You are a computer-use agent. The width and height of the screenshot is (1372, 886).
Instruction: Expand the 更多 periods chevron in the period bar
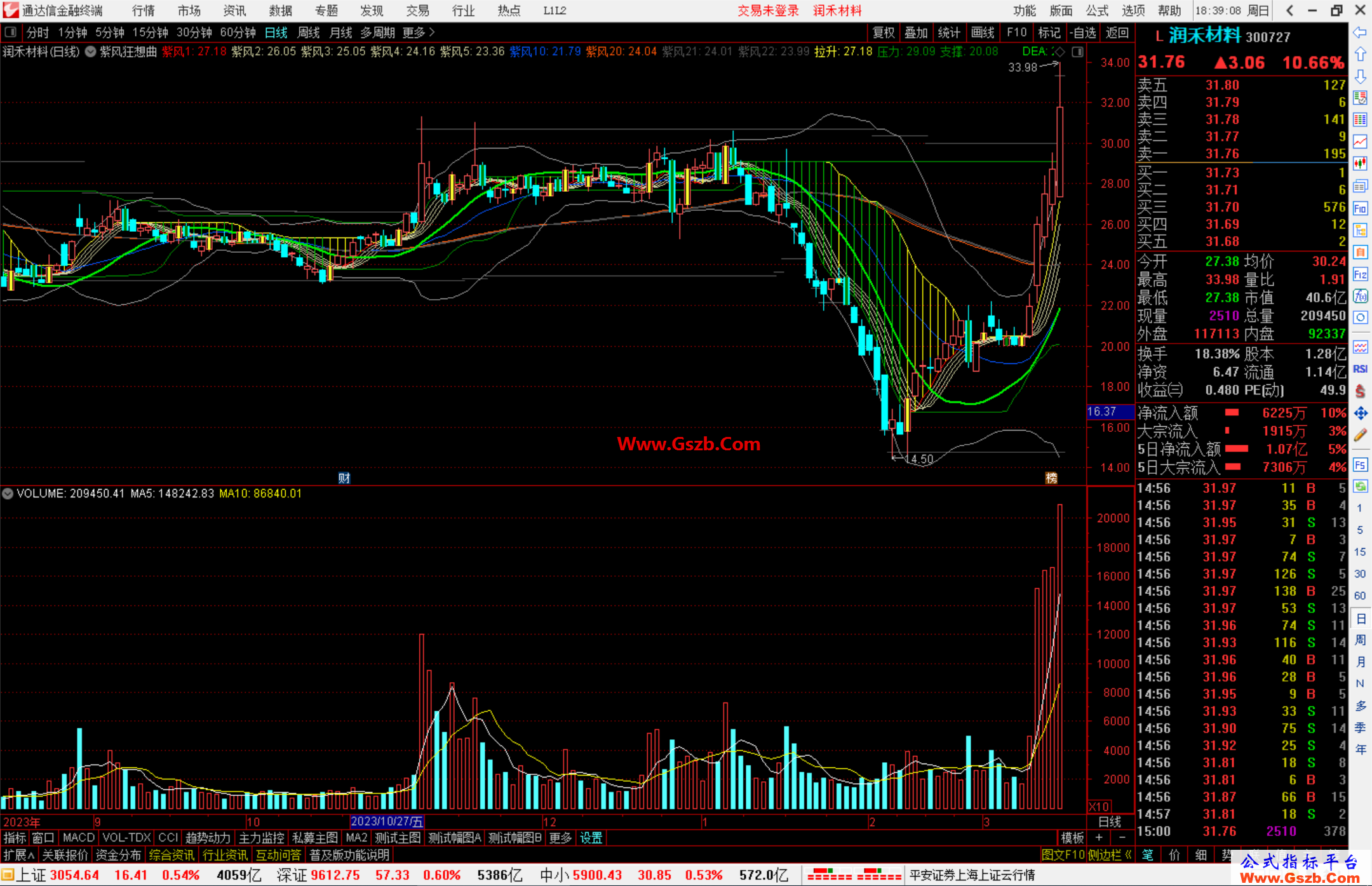click(432, 32)
